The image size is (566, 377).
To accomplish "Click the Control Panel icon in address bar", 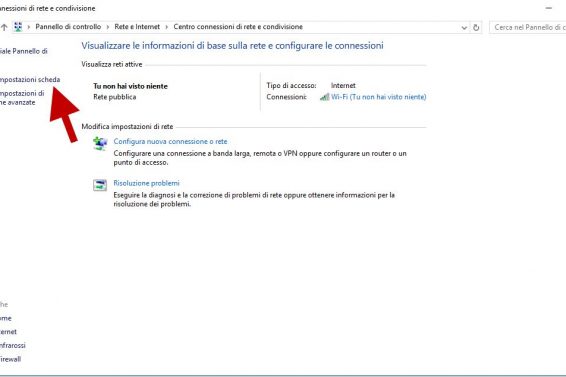I will point(18,27).
